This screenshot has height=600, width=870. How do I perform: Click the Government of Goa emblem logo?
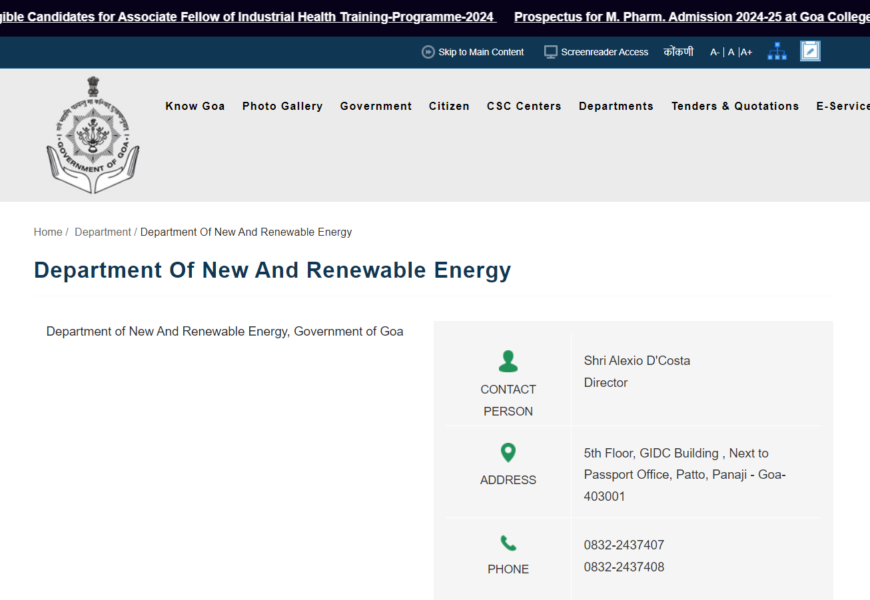(x=93, y=135)
